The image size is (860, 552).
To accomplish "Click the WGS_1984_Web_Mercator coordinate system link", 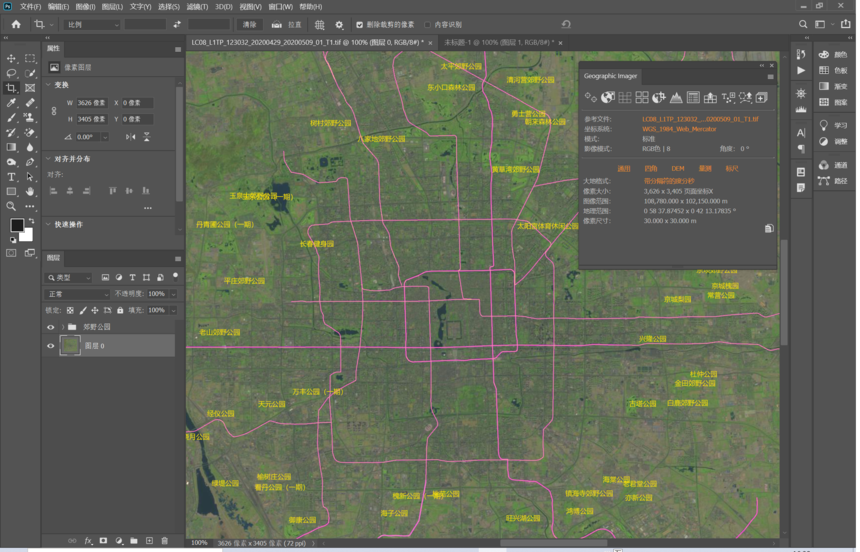I will 679,129.
